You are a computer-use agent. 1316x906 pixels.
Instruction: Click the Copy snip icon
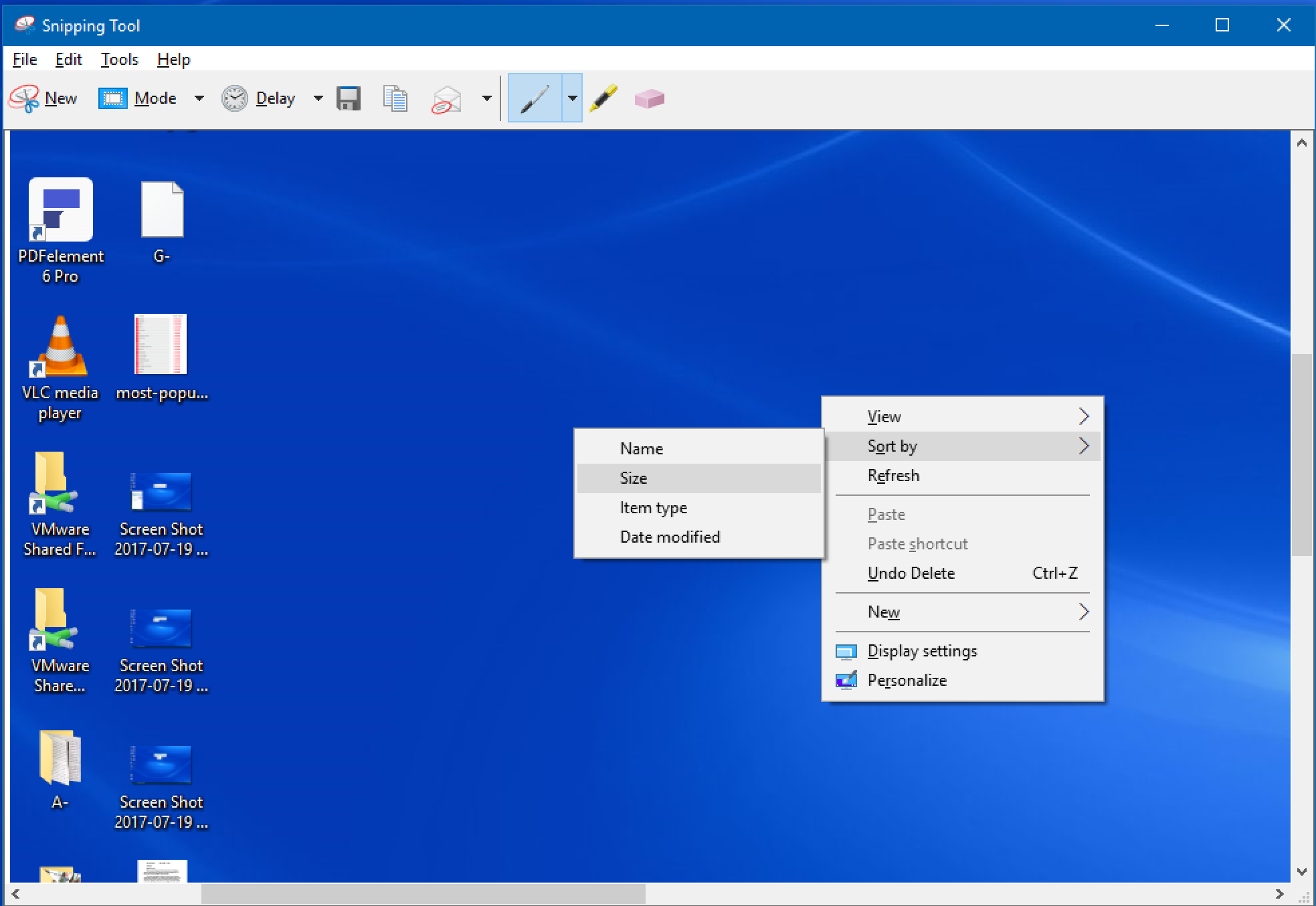click(x=395, y=98)
